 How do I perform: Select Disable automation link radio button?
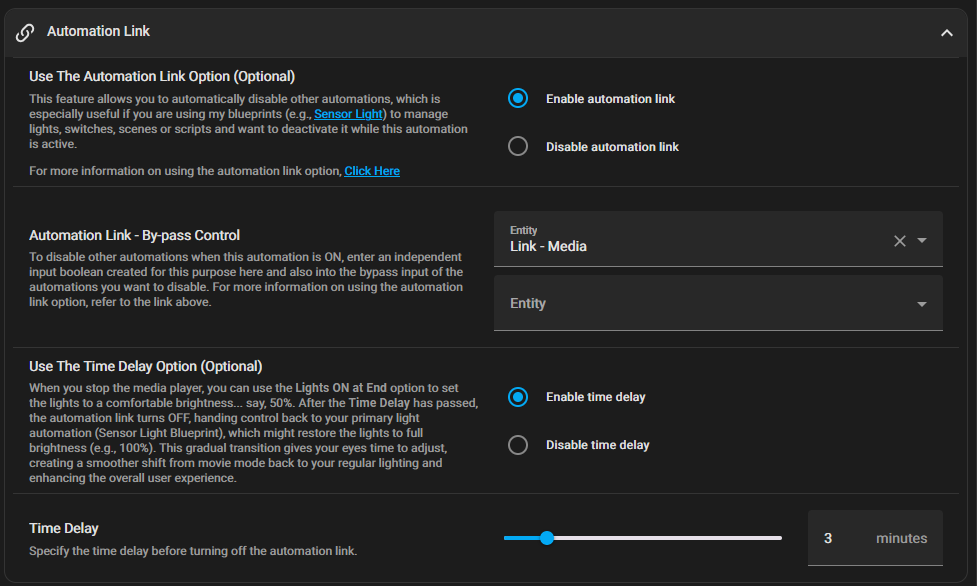[x=518, y=146]
